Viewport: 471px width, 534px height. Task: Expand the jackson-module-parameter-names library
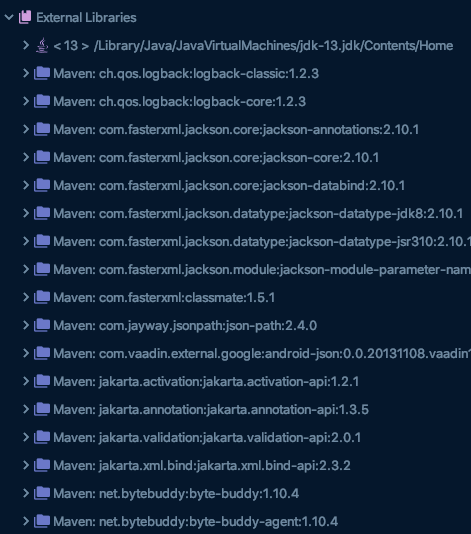click(26, 269)
